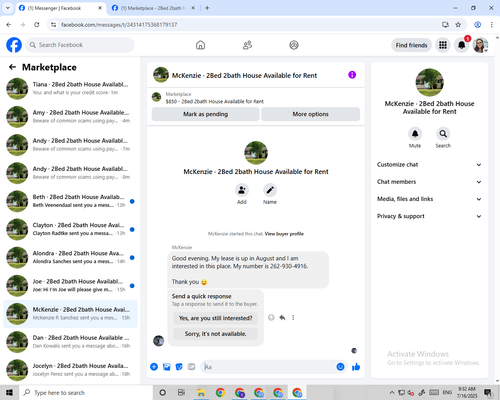Open File Explorer from the taskbar
Viewport: 500px width, 400px height.
coord(201,393)
